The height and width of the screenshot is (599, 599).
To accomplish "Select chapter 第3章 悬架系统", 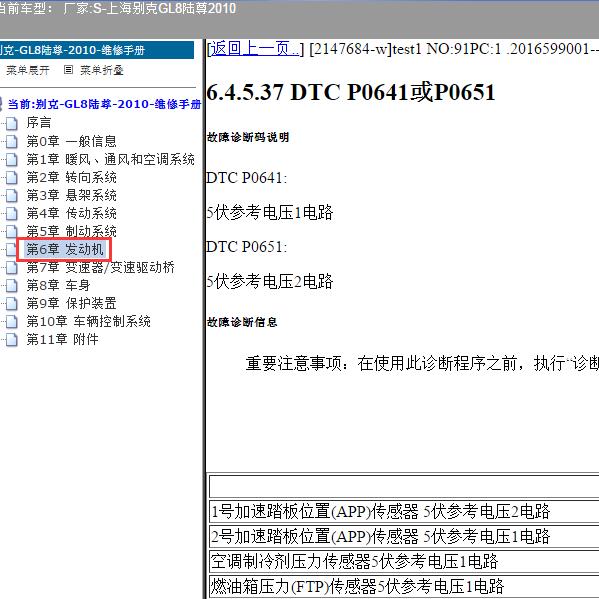I will 71,195.
